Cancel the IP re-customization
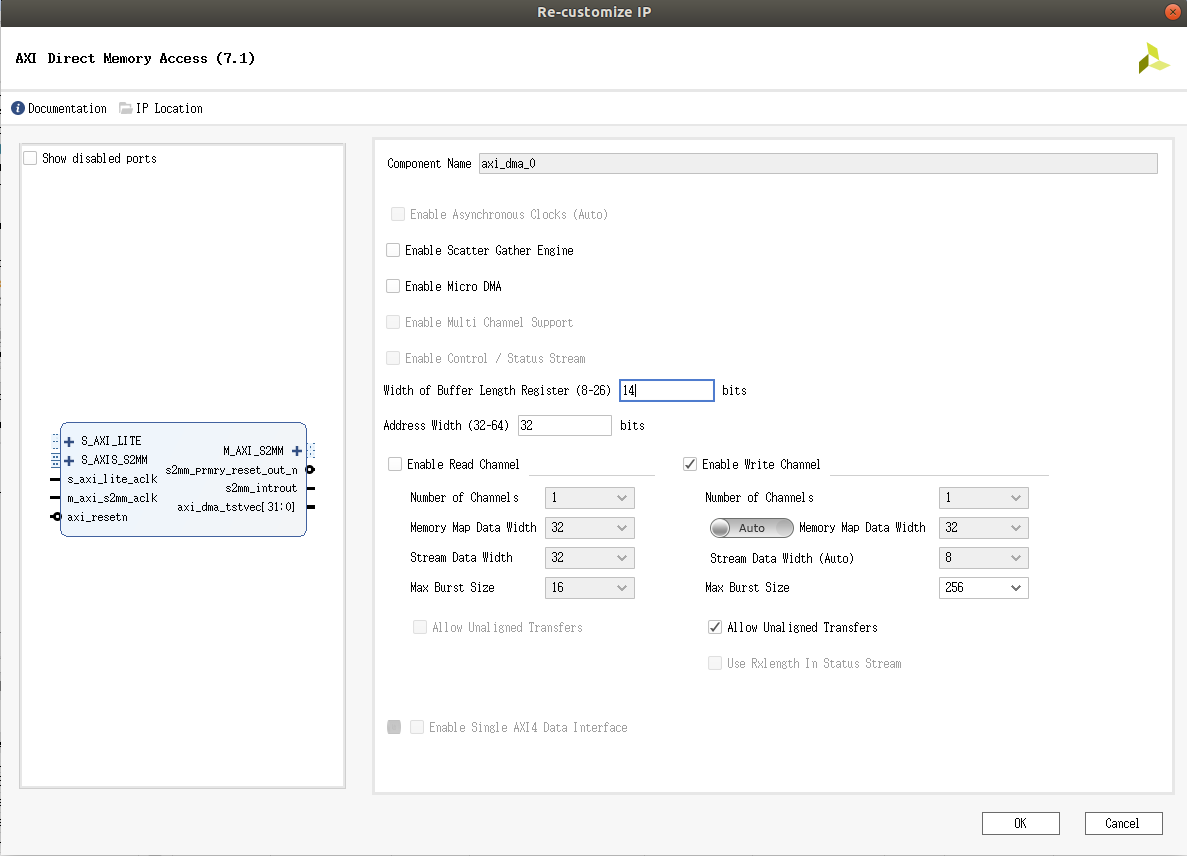Screen dimensions: 1187x856 pyautogui.click(x=1123, y=823)
